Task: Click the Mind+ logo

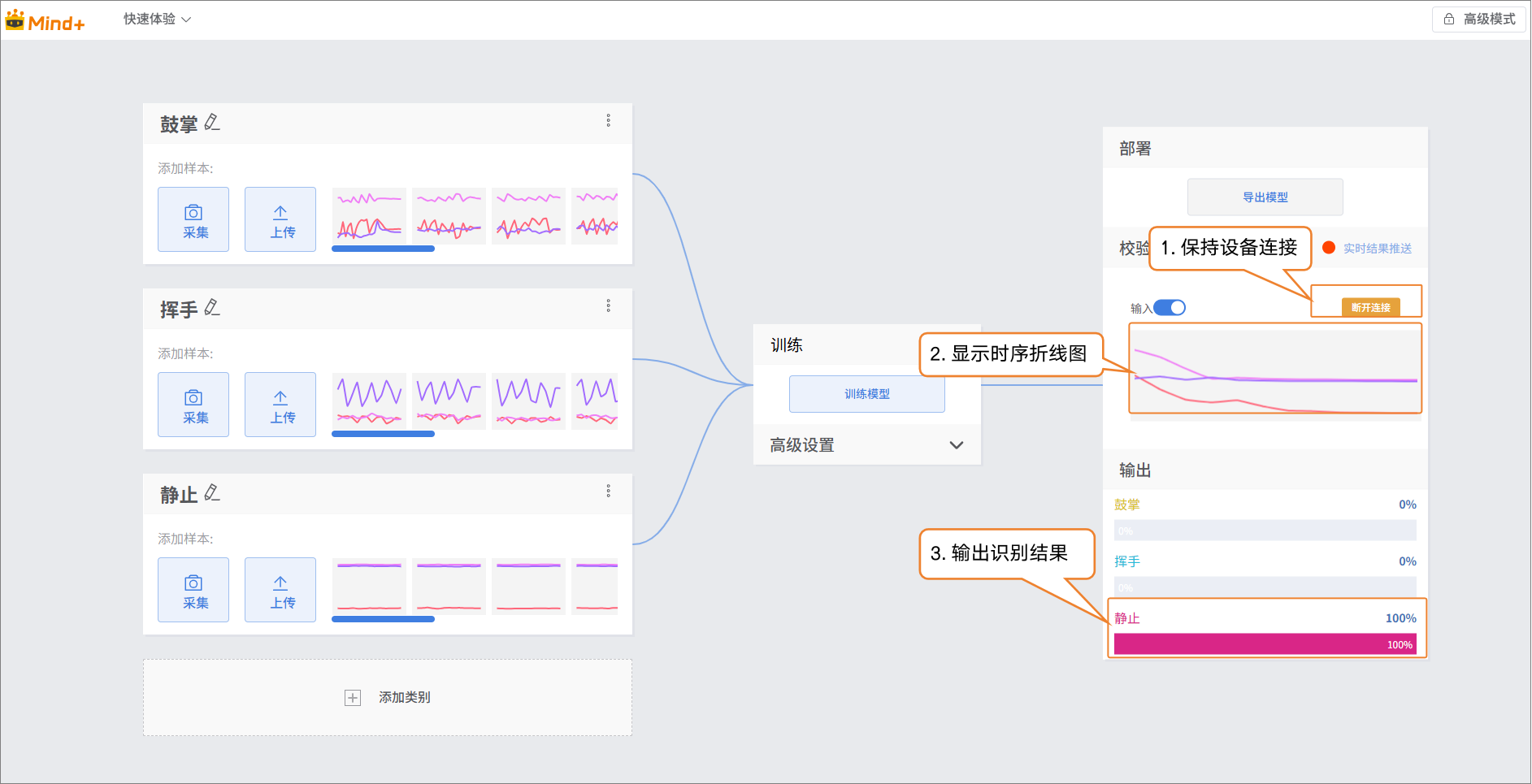Action: click(x=45, y=21)
